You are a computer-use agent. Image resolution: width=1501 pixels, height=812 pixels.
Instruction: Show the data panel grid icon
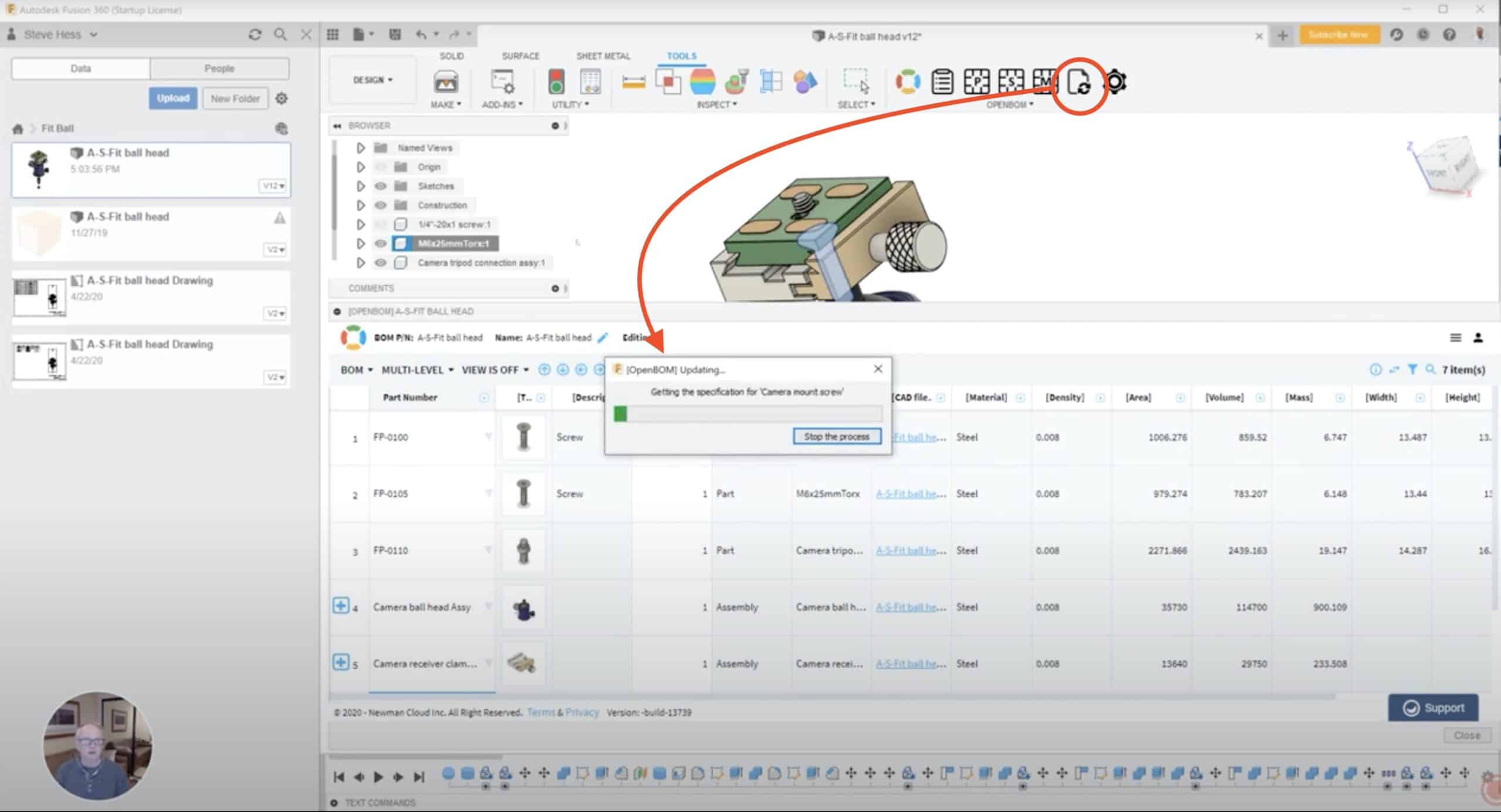[x=332, y=35]
